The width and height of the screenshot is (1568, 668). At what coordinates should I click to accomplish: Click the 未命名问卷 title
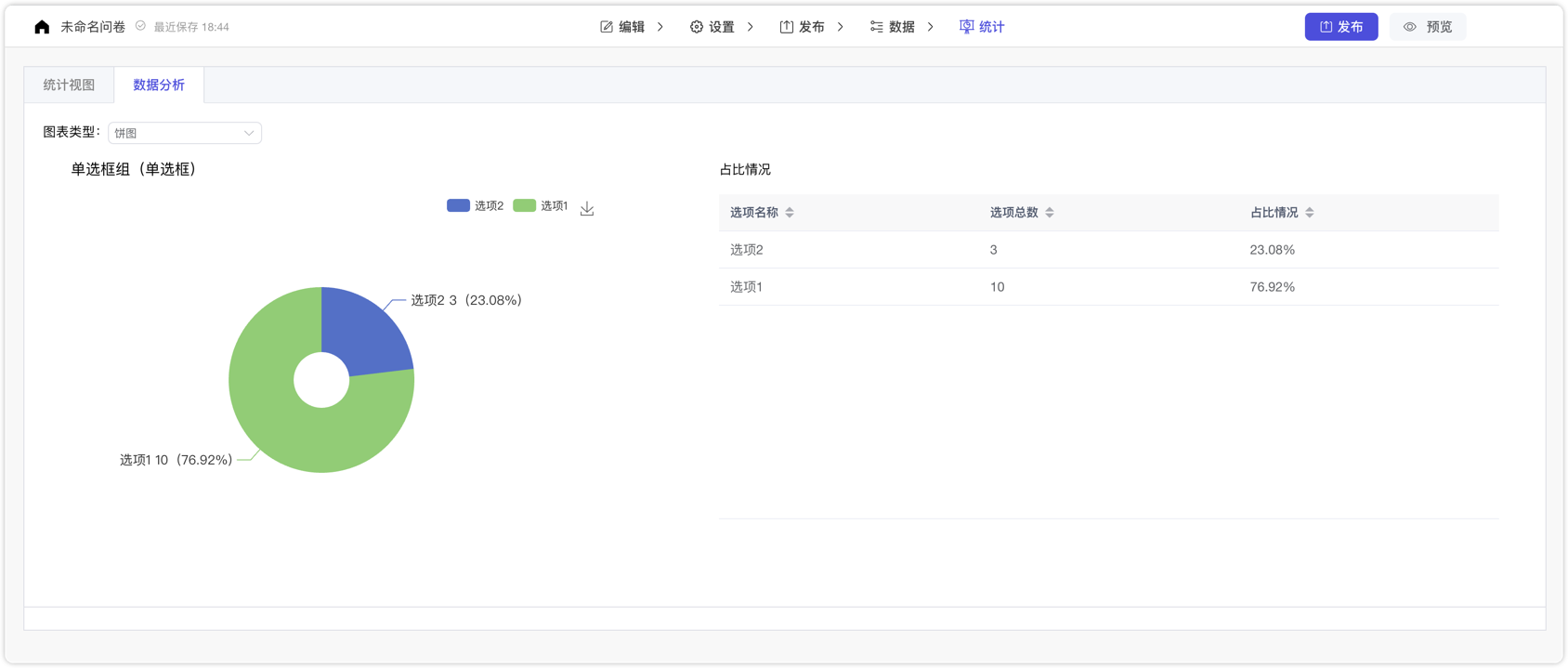(93, 27)
